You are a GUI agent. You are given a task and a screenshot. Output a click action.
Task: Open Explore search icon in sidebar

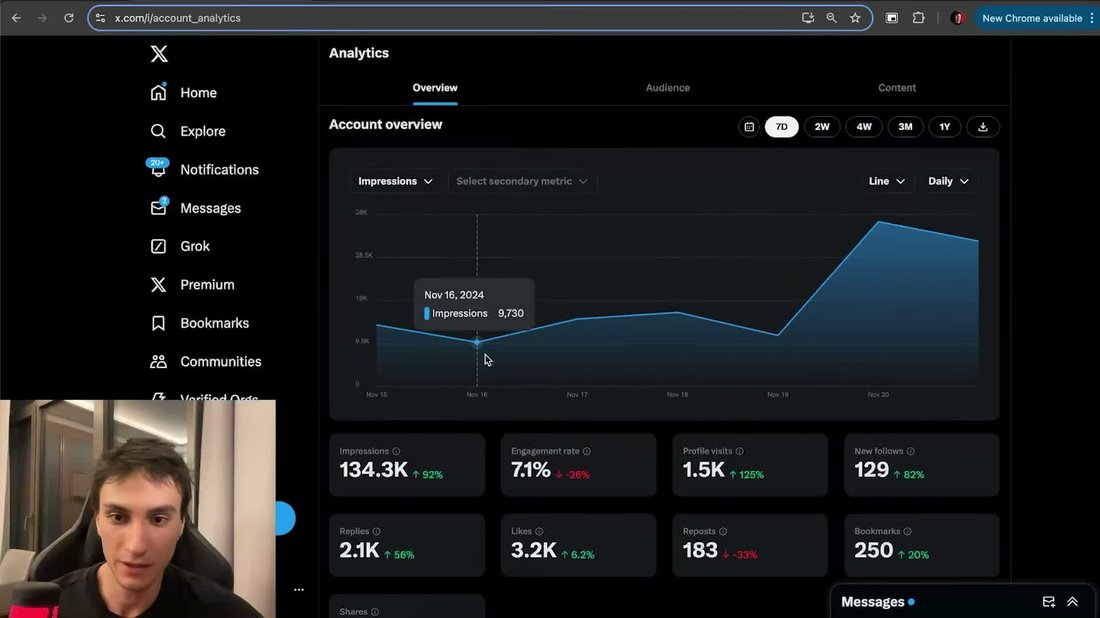click(158, 131)
